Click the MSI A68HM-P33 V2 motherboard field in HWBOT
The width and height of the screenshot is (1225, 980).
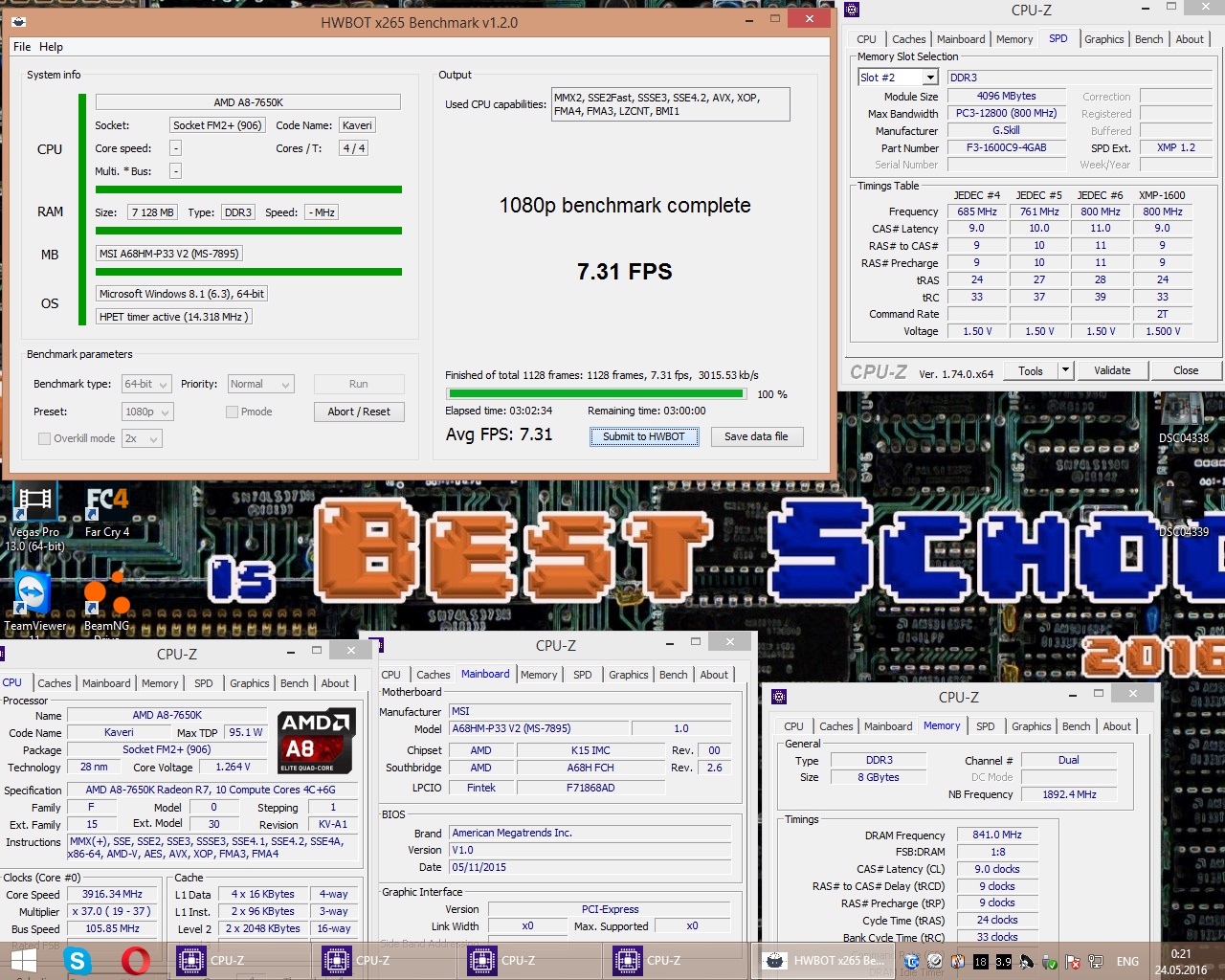pos(169,254)
